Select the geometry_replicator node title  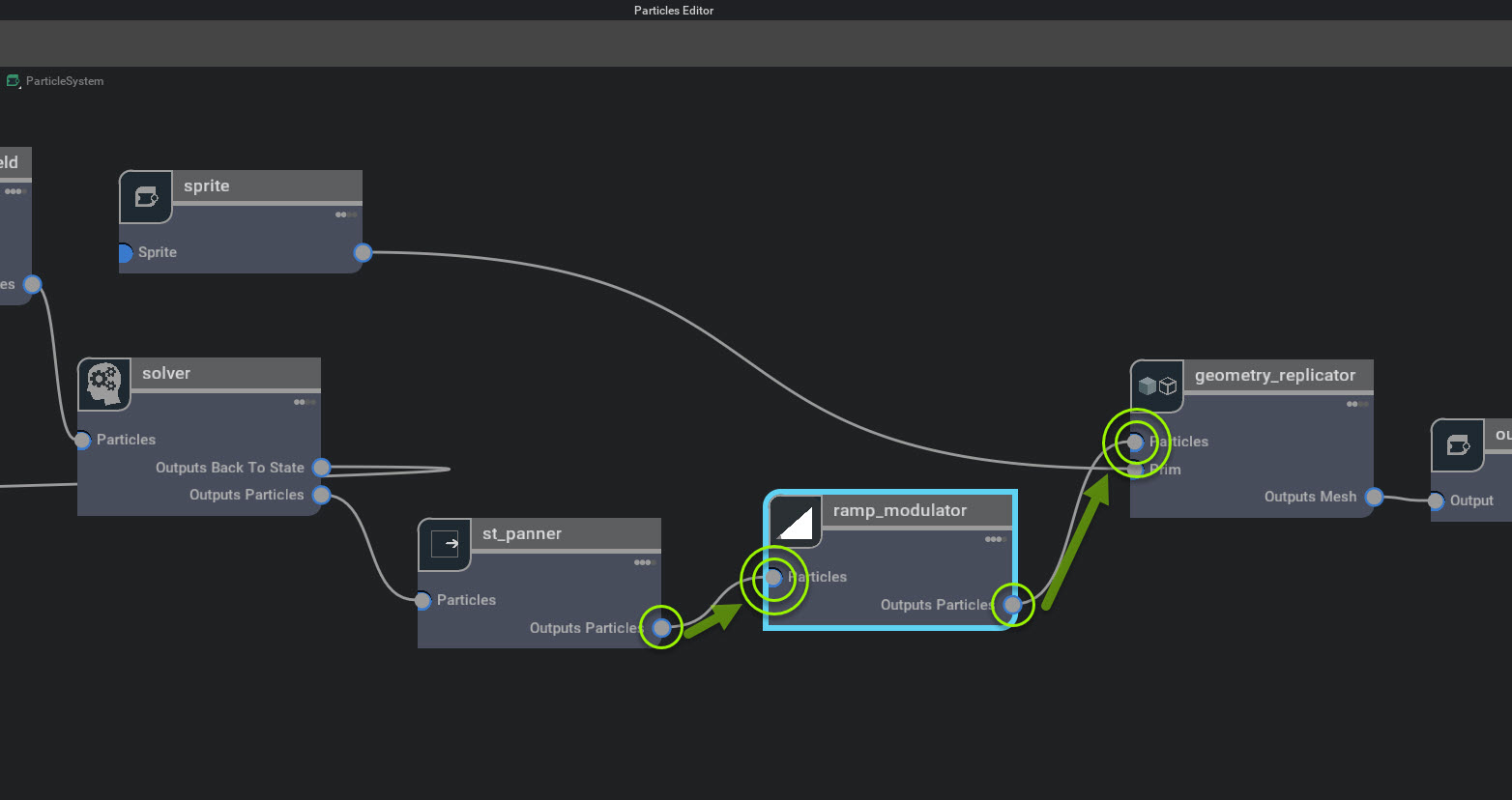pyautogui.click(x=1275, y=375)
